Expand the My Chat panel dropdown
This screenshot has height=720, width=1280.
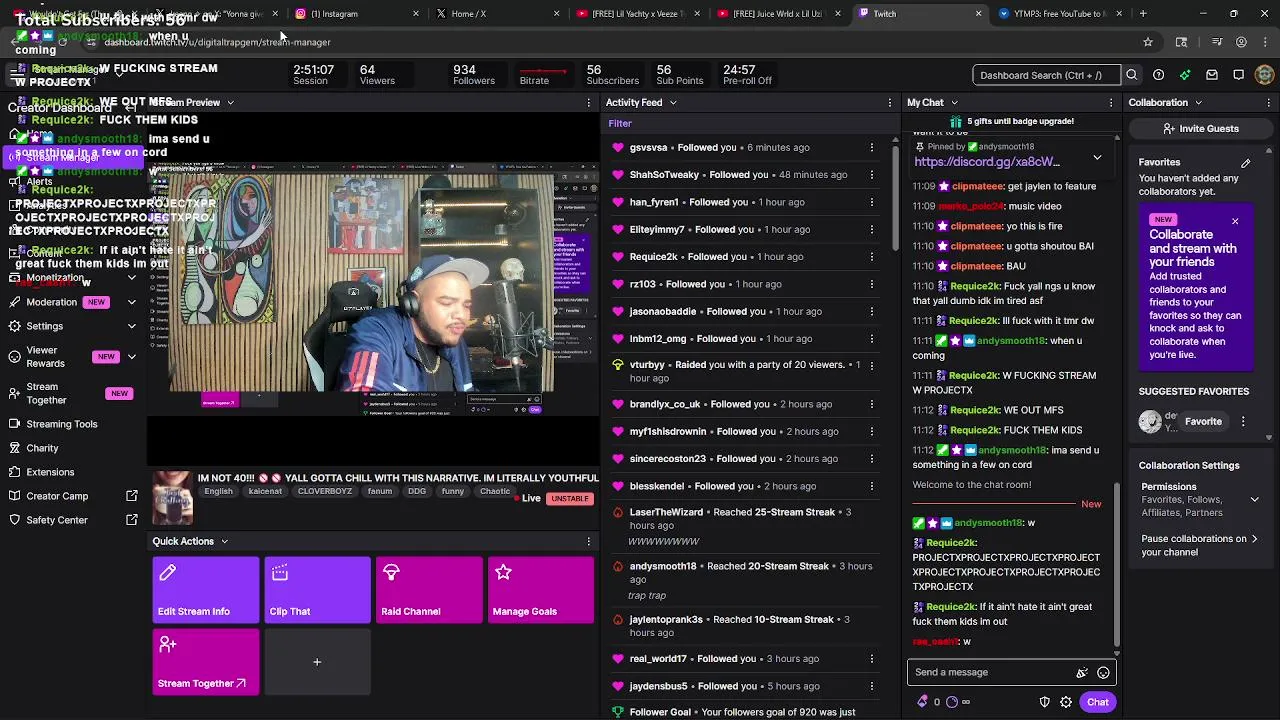954,102
